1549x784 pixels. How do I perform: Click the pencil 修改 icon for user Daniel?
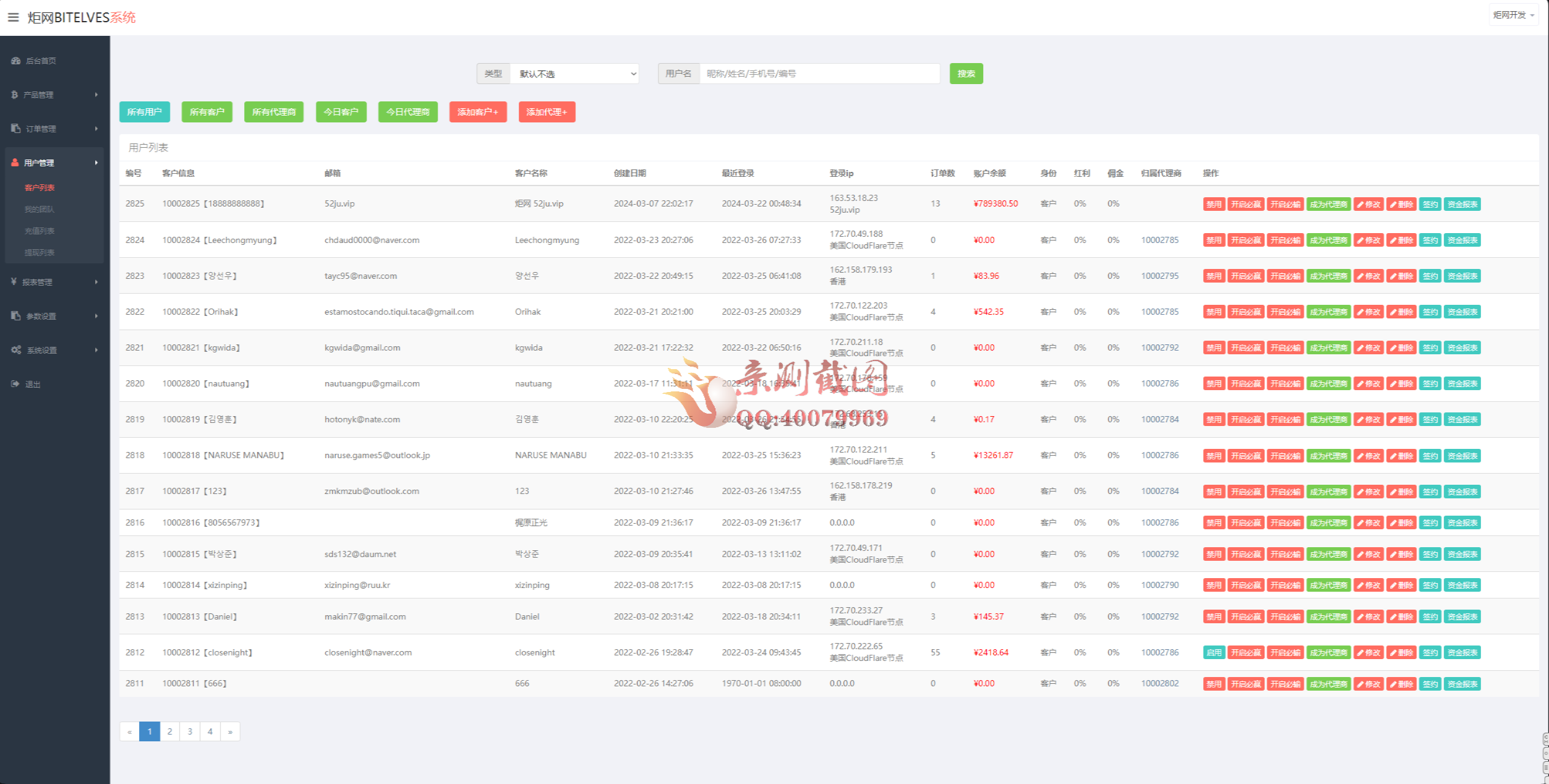point(1360,617)
